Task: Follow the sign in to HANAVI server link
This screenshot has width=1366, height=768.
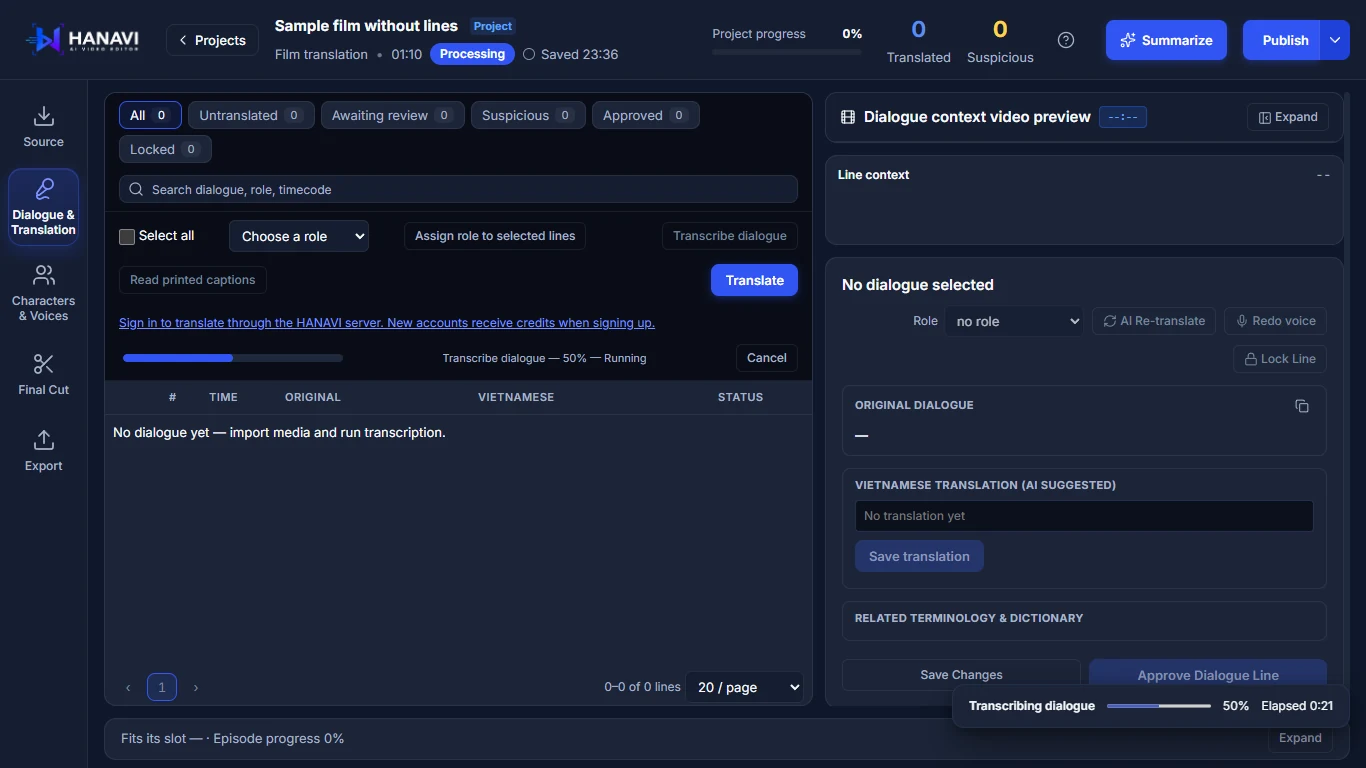Action: [387, 323]
